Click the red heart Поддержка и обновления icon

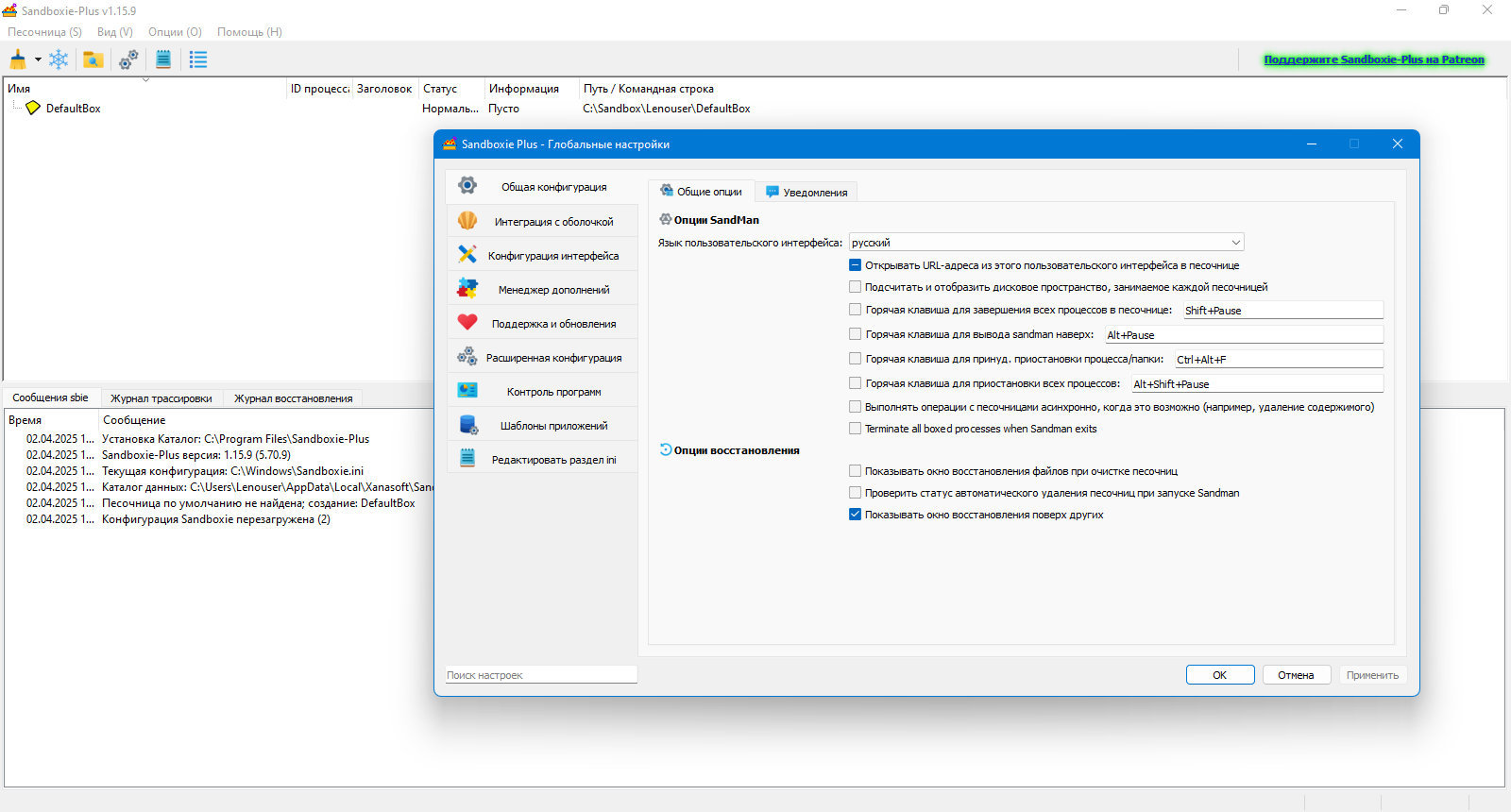(467, 322)
